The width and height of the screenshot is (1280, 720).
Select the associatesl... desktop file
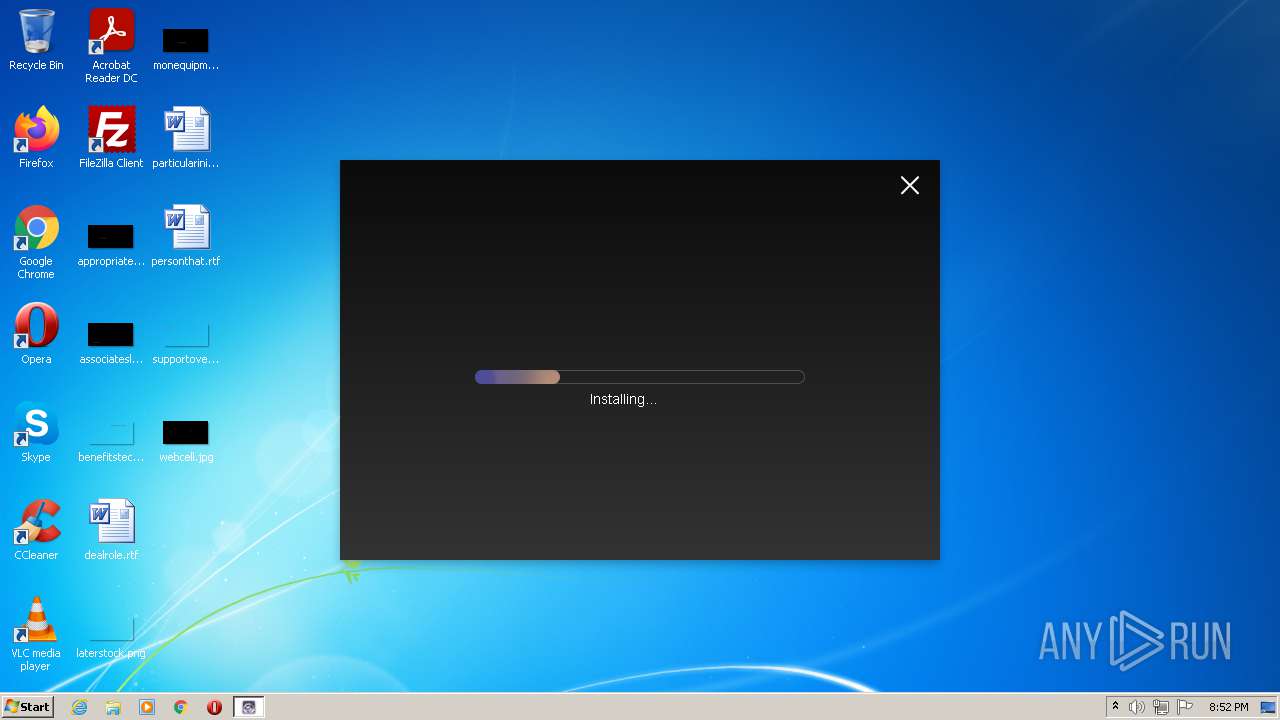[111, 342]
